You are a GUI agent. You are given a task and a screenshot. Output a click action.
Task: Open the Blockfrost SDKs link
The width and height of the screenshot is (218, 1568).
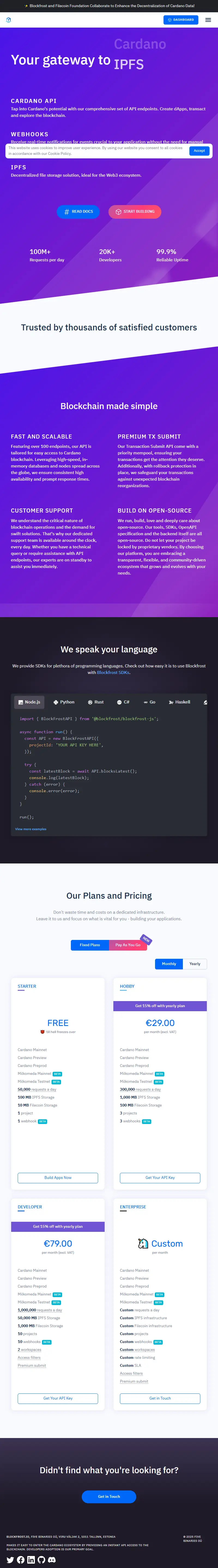click(x=114, y=673)
